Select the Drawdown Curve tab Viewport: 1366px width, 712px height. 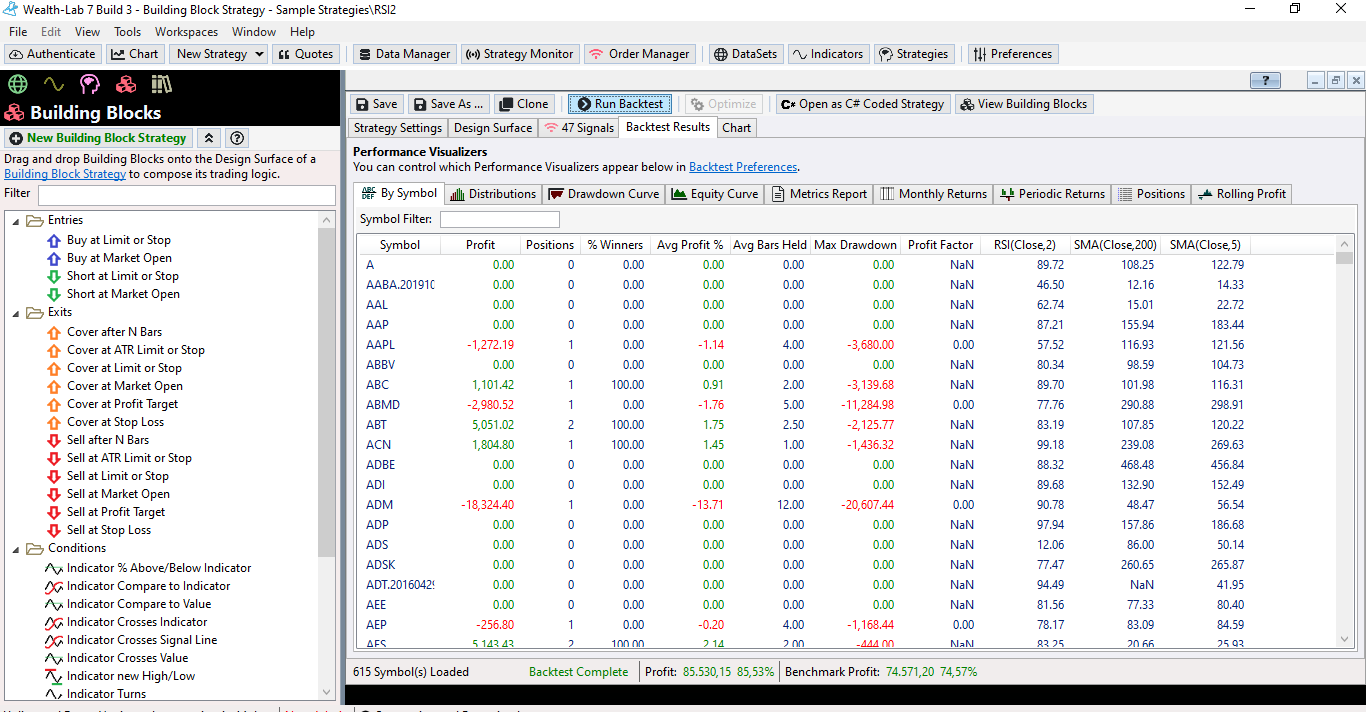pyautogui.click(x=604, y=194)
